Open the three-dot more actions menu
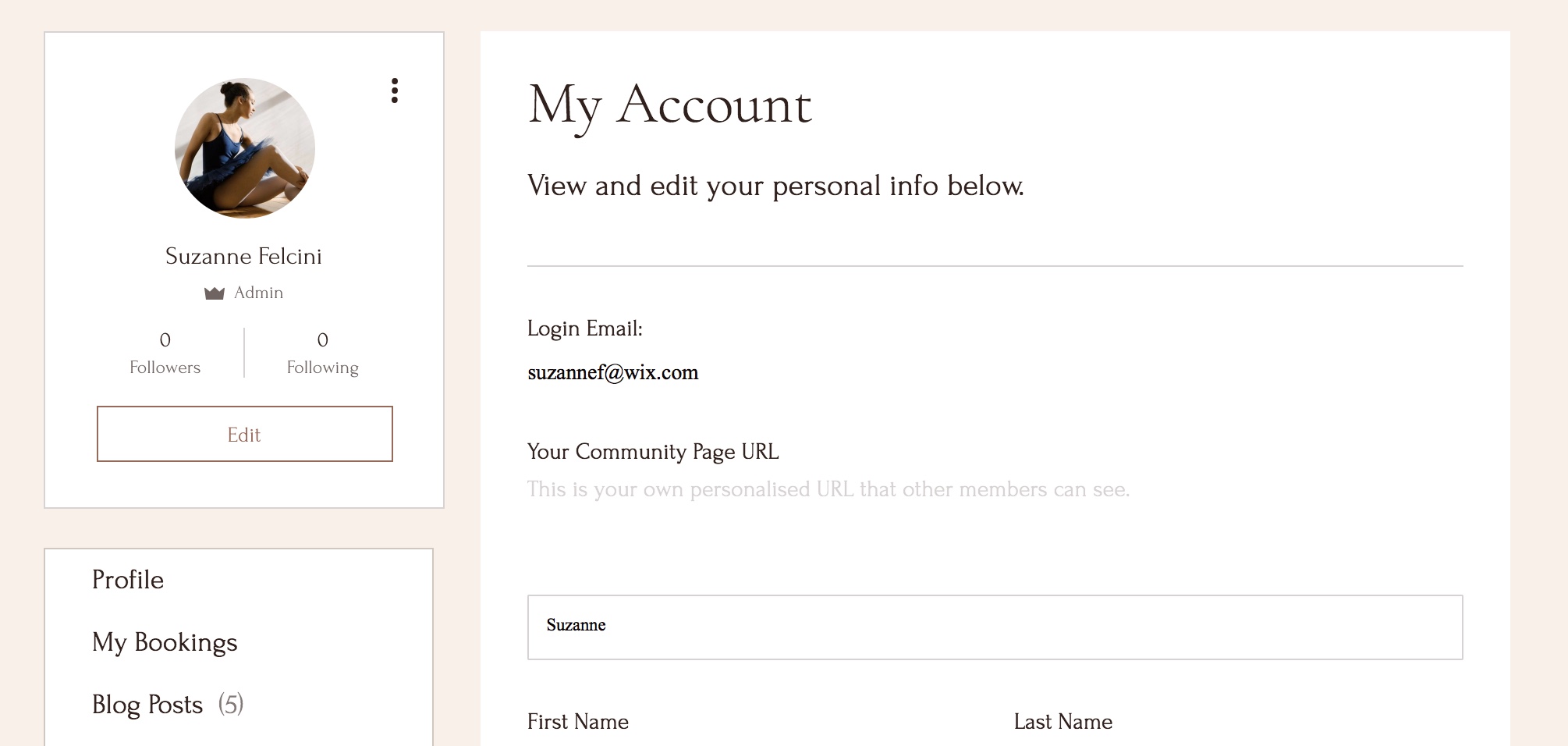The width and height of the screenshot is (1568, 746). tap(395, 91)
